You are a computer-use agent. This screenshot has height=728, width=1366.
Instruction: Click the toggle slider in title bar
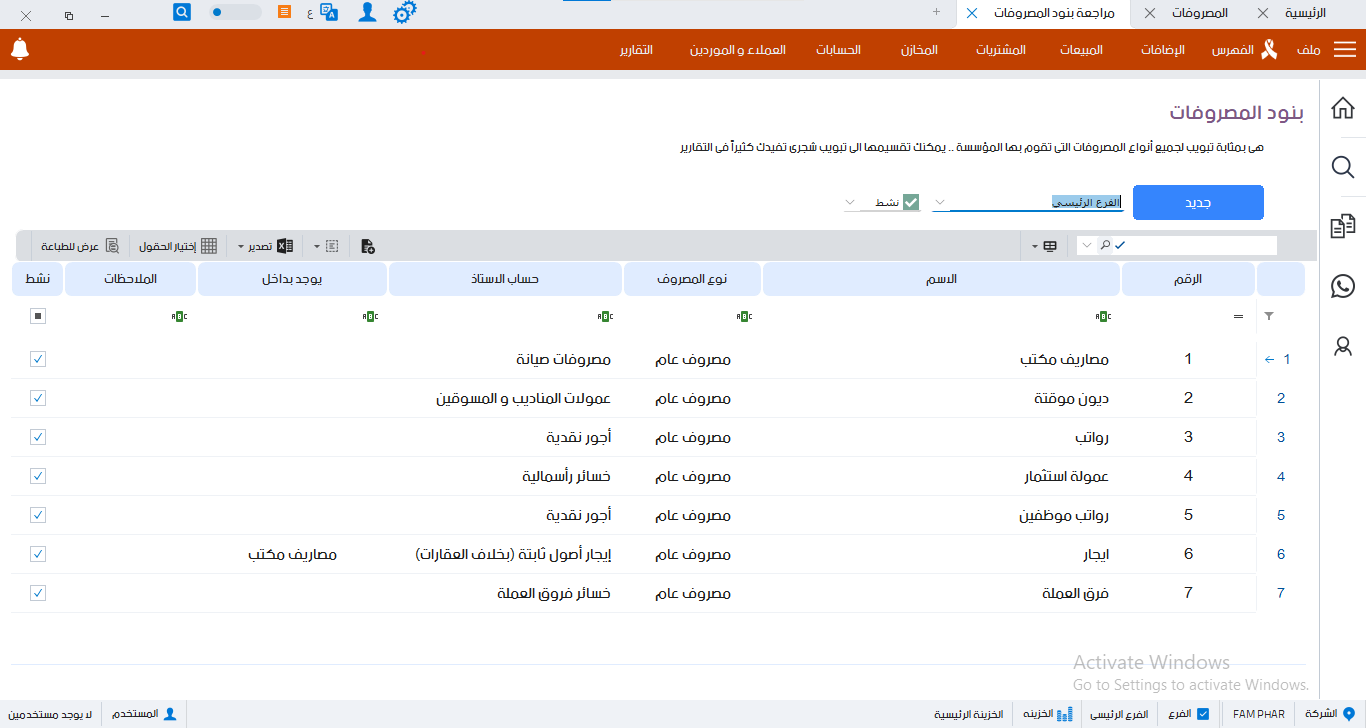point(235,13)
